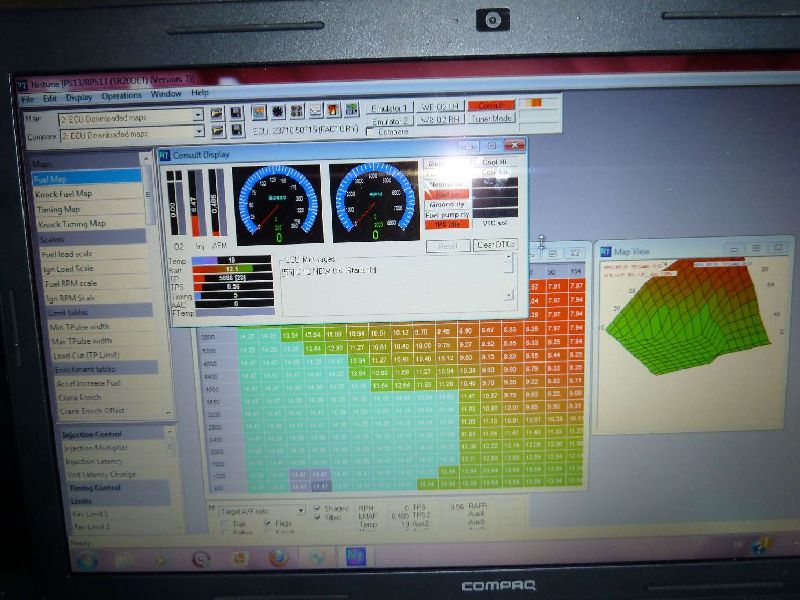
Task: Click the open folder icon in Compare row
Action: [x=217, y=130]
